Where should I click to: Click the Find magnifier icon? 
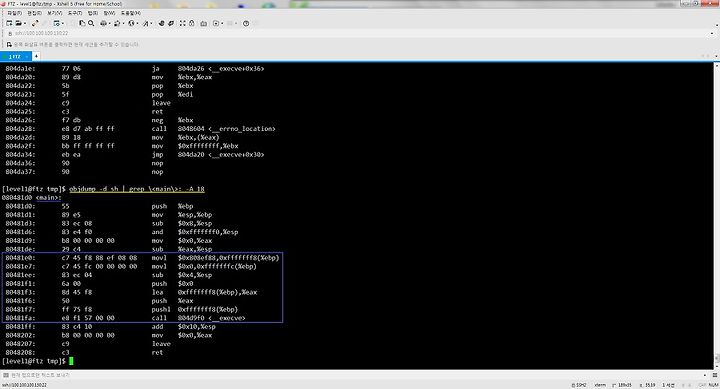[x=91, y=23]
